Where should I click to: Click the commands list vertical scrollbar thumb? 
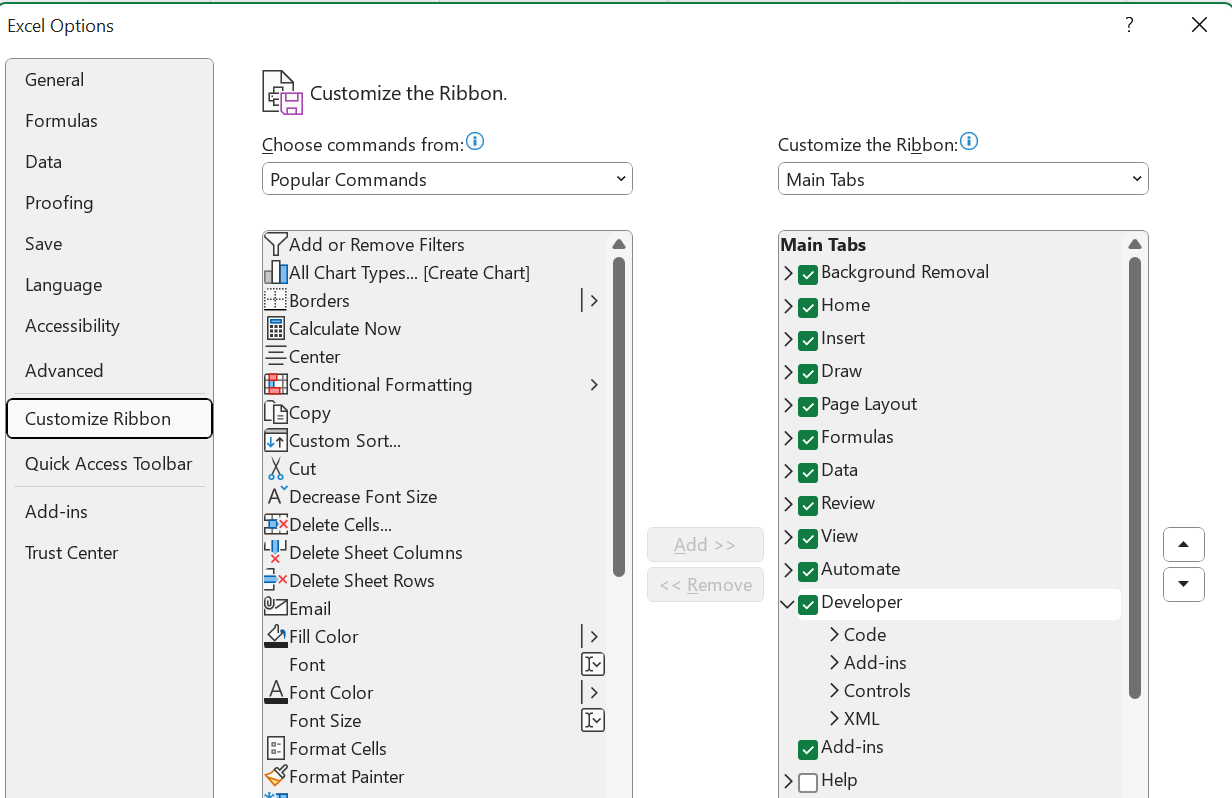coord(619,417)
